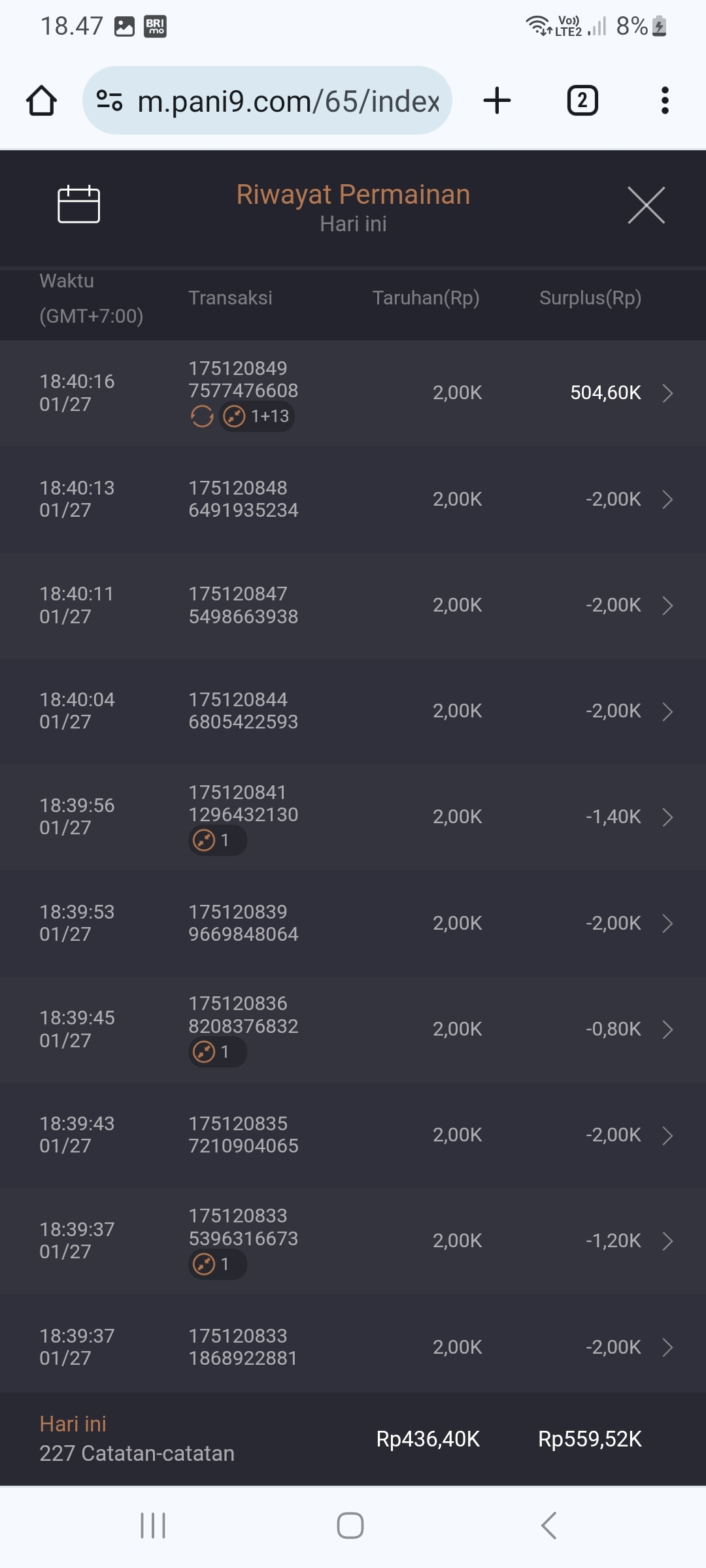
Task: Open the calendar date picker icon
Action: 78,204
